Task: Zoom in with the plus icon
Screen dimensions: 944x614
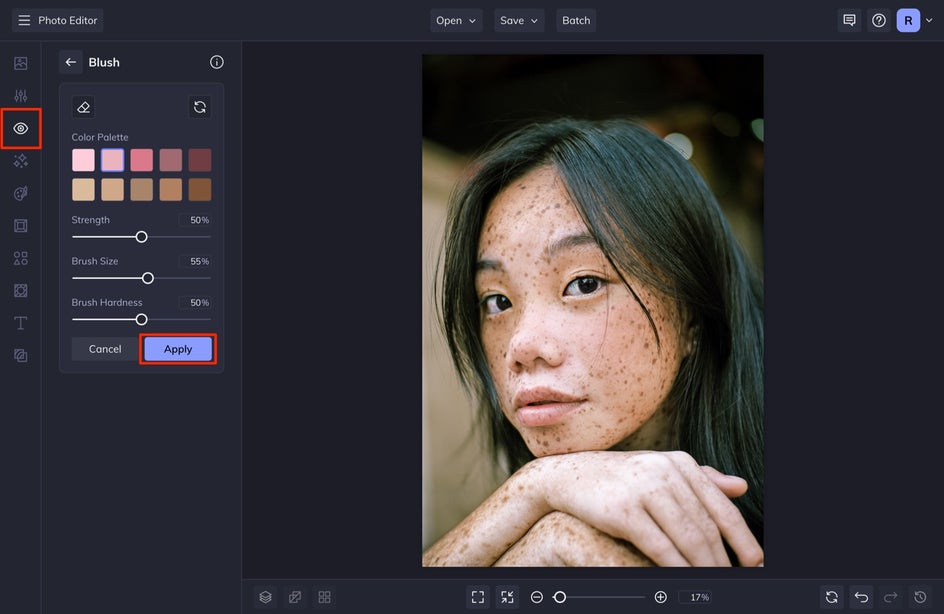Action: click(x=660, y=597)
